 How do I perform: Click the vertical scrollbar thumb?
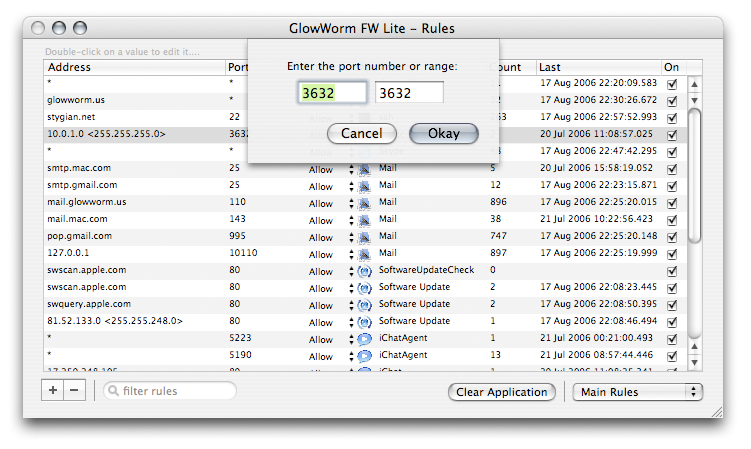click(x=694, y=176)
